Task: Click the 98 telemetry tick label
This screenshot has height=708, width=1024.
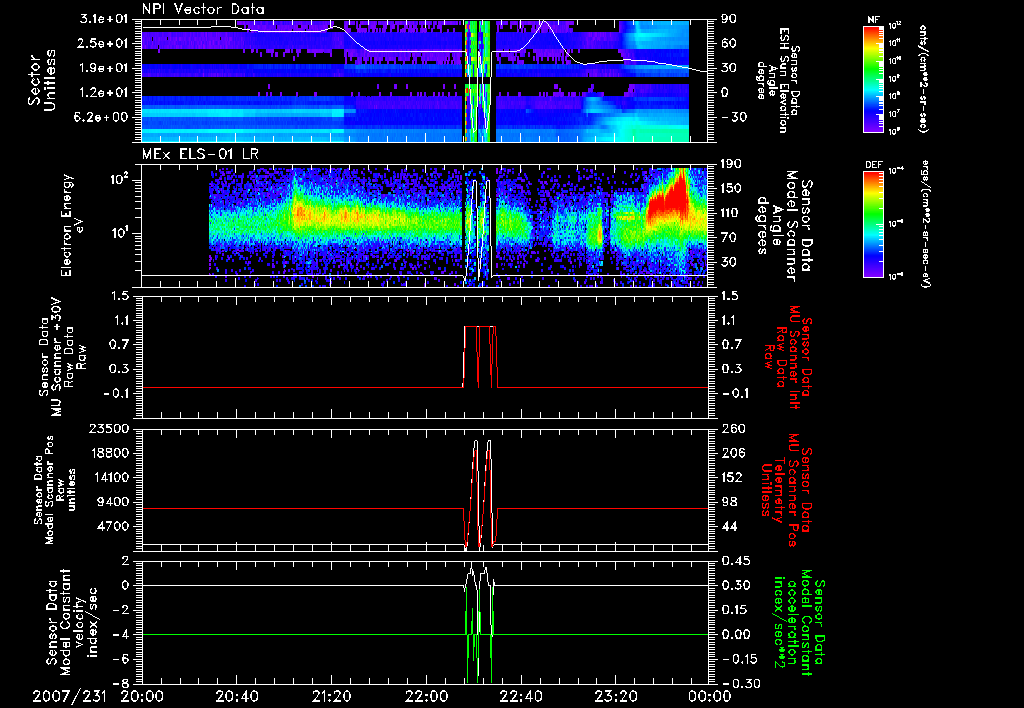Action: click(728, 502)
